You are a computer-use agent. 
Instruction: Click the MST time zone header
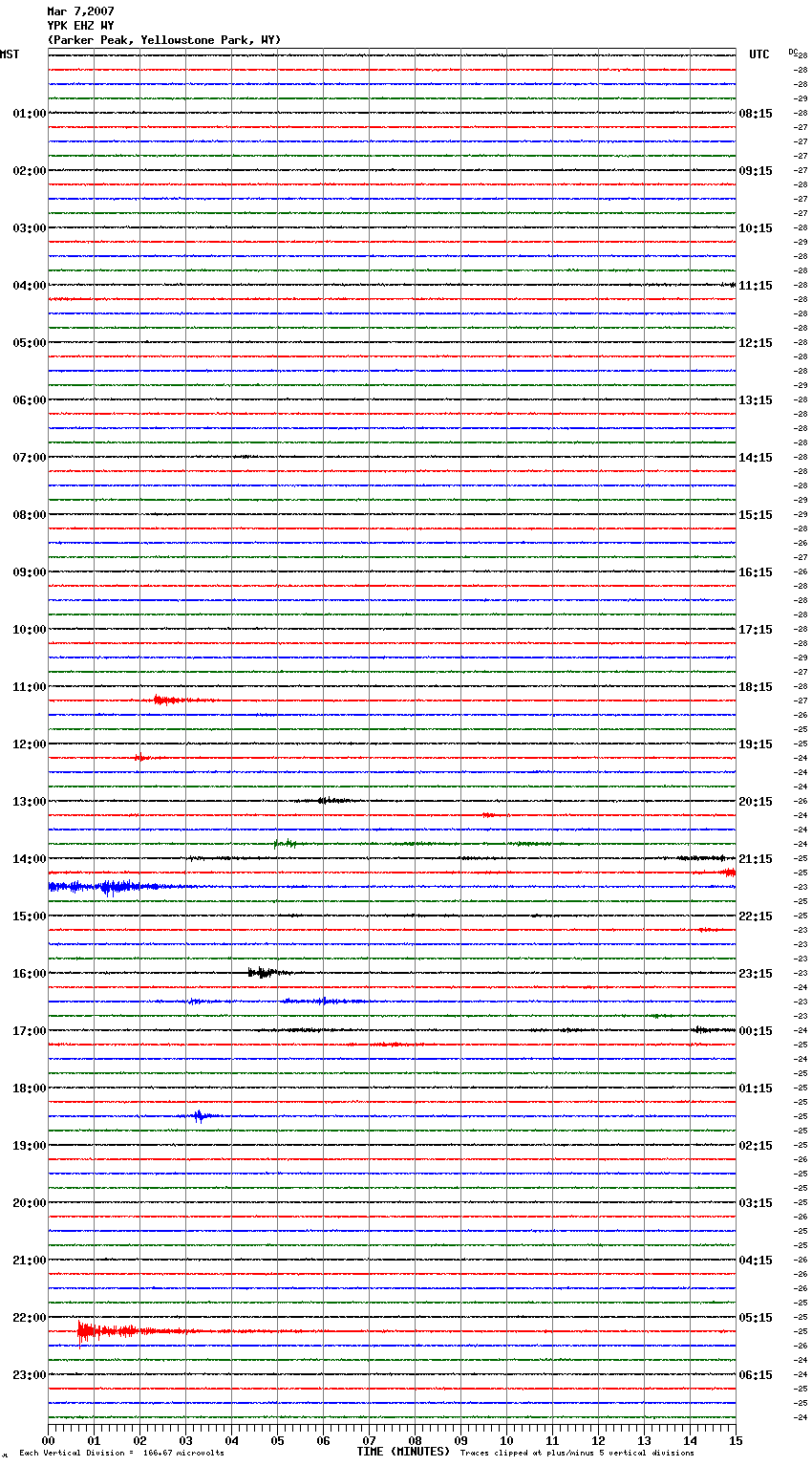(x=10, y=54)
